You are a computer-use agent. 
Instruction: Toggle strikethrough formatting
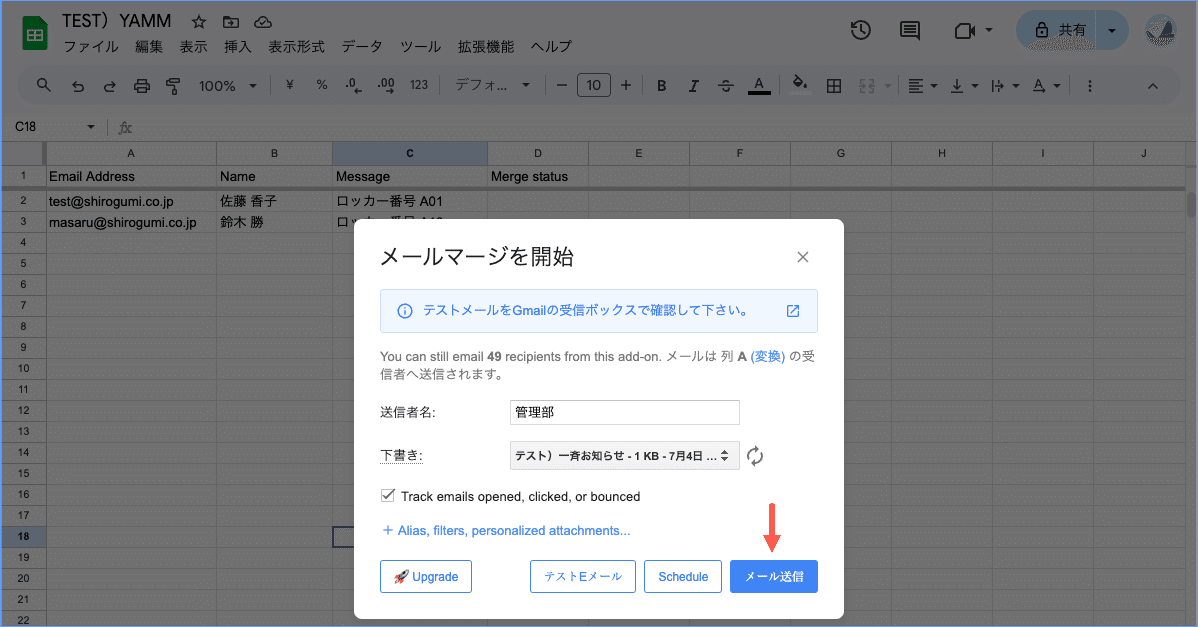click(x=725, y=86)
